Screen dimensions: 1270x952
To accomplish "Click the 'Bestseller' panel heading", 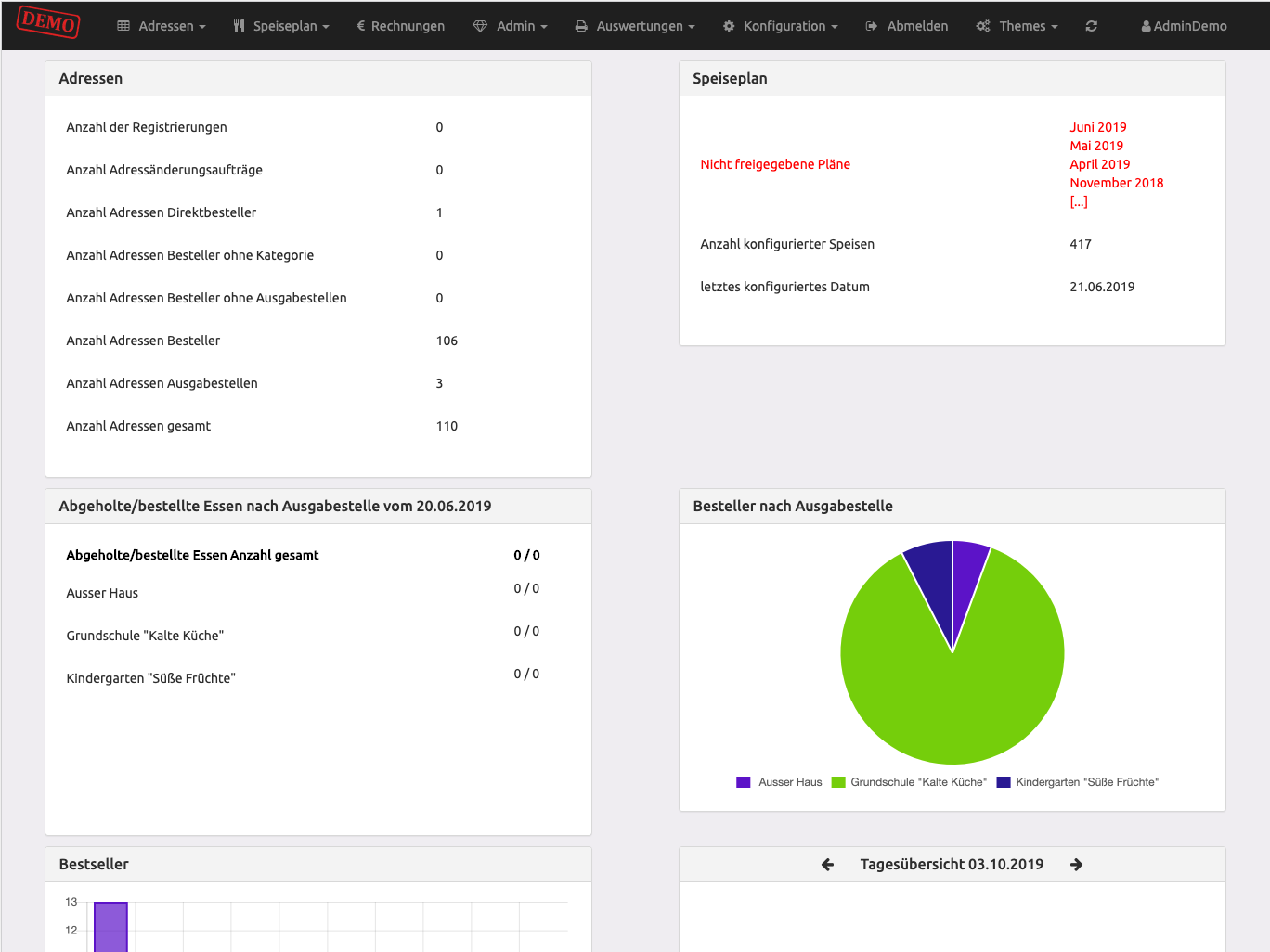I will [94, 865].
